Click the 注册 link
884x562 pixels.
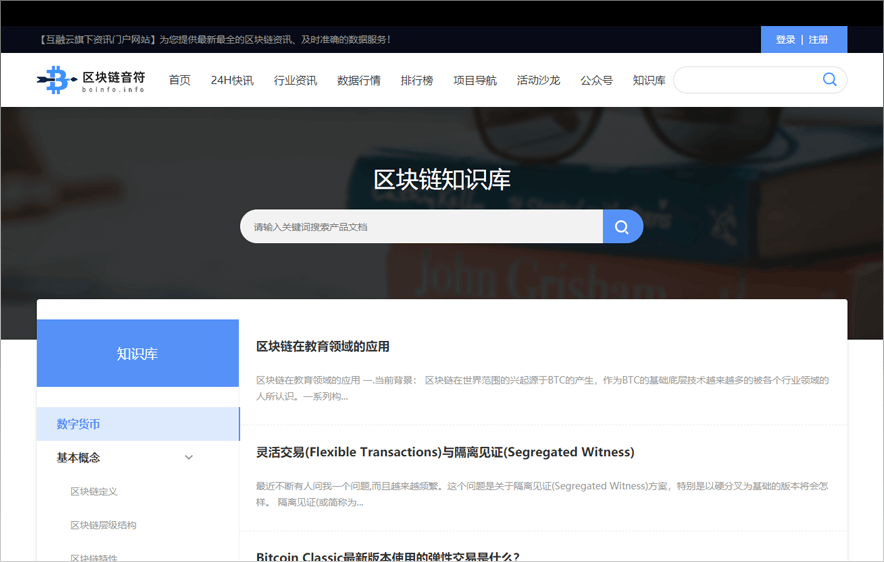click(x=818, y=40)
